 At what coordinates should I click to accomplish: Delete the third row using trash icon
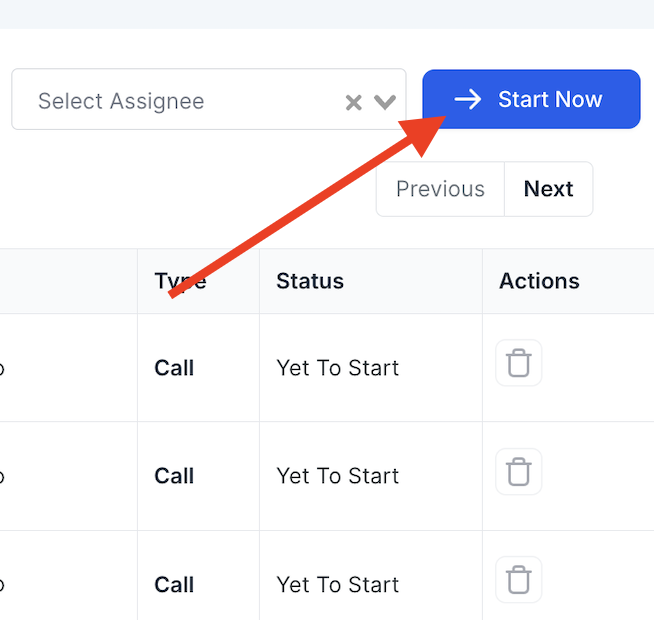coord(519,580)
